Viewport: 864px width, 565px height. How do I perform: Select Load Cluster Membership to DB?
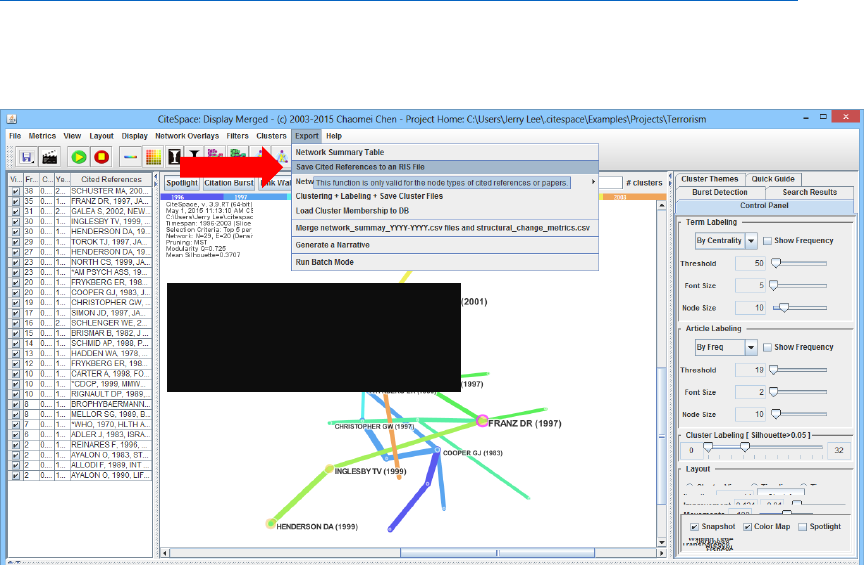445,211
